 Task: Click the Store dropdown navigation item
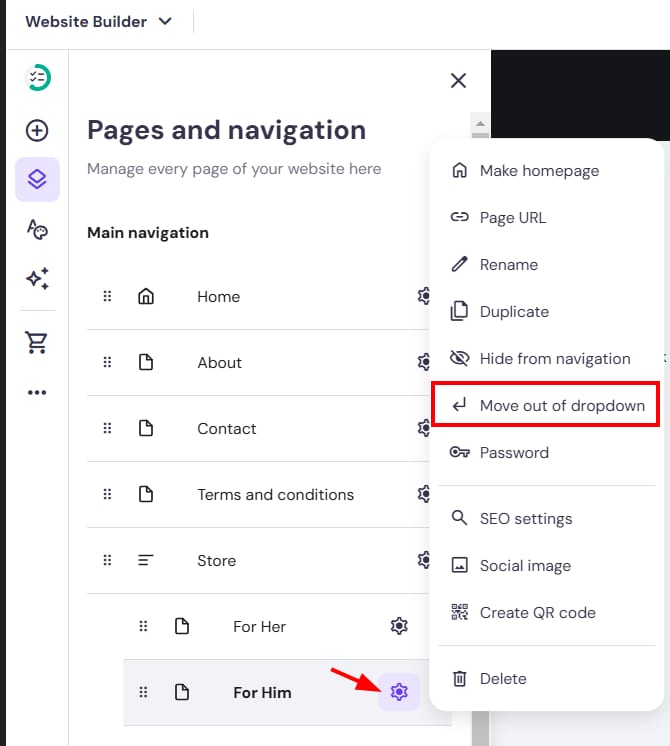coord(217,560)
